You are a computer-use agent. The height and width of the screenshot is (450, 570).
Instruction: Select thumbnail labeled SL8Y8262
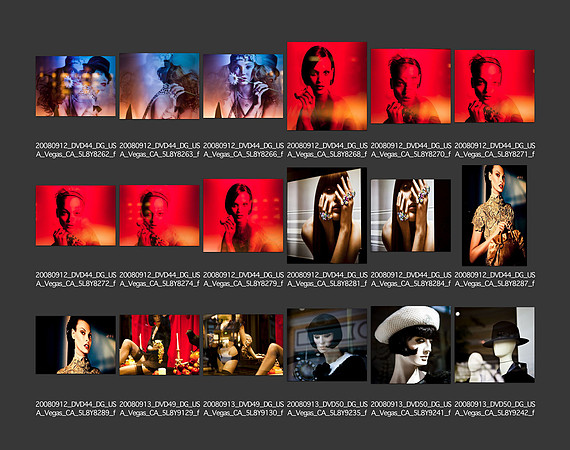76,86
